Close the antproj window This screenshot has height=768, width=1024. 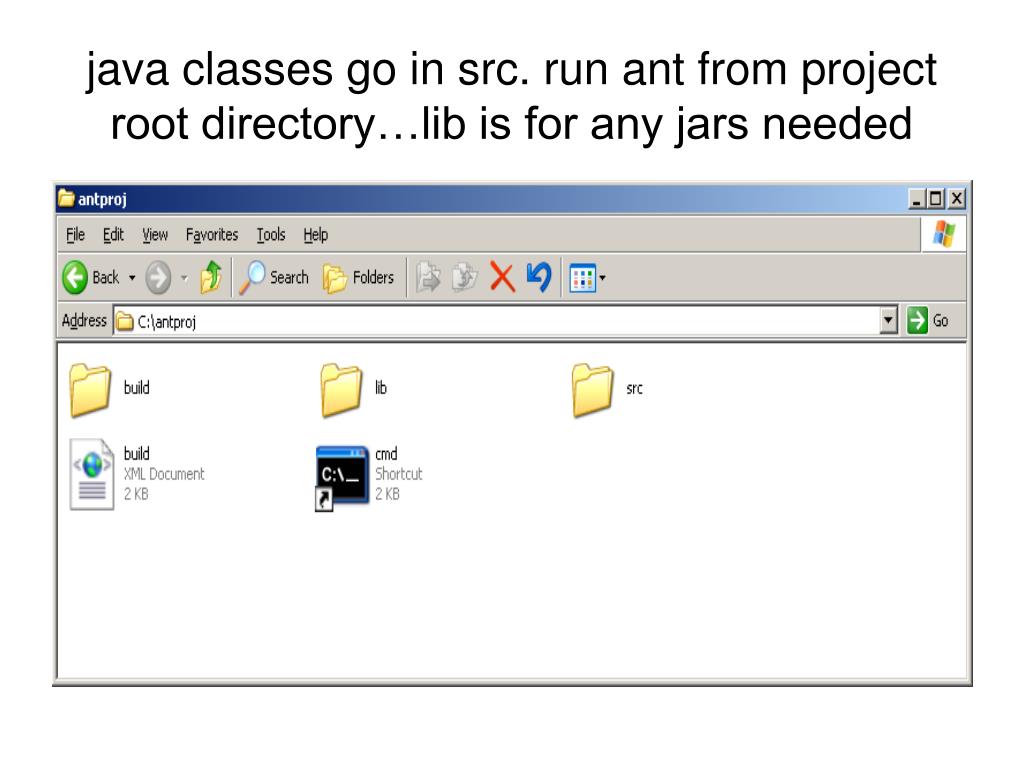pos(957,199)
